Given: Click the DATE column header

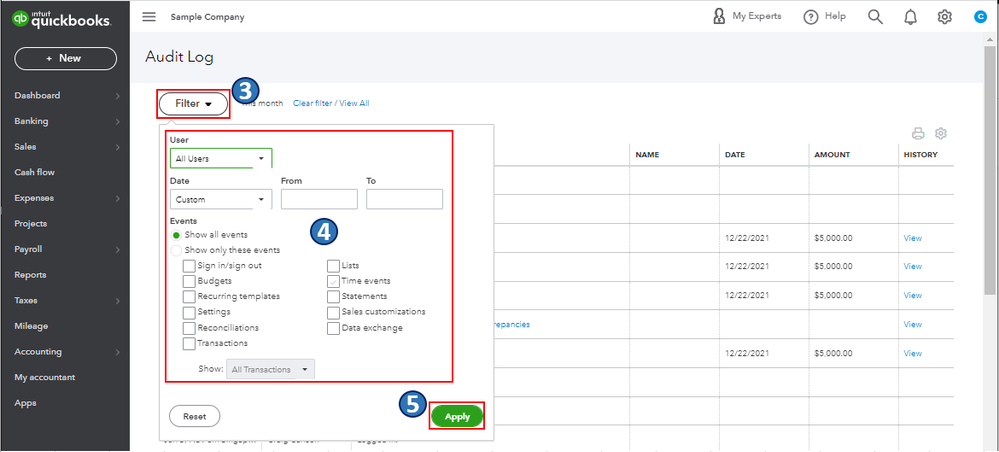Looking at the screenshot, I should click(x=735, y=155).
